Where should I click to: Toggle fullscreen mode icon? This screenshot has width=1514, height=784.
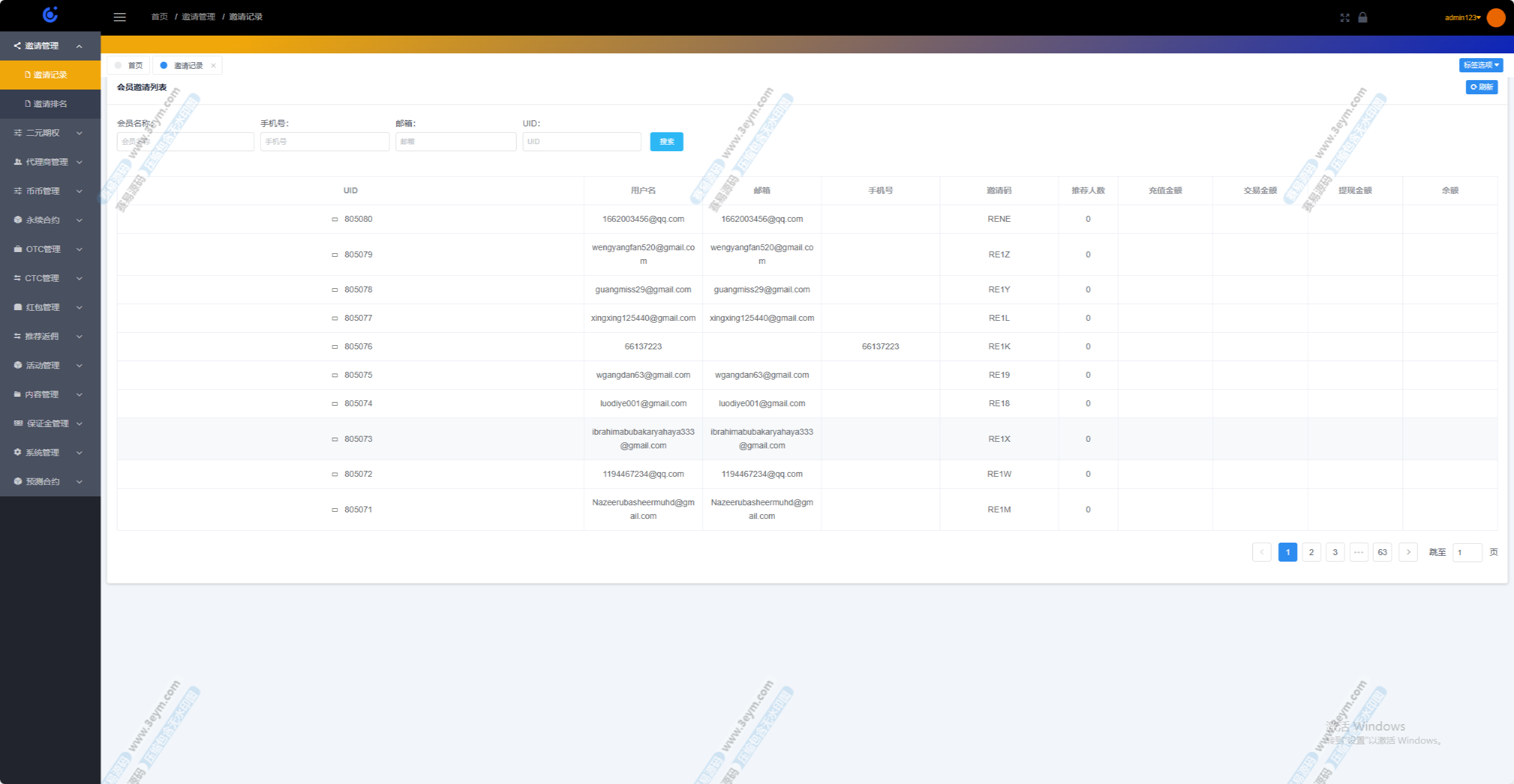click(1344, 18)
